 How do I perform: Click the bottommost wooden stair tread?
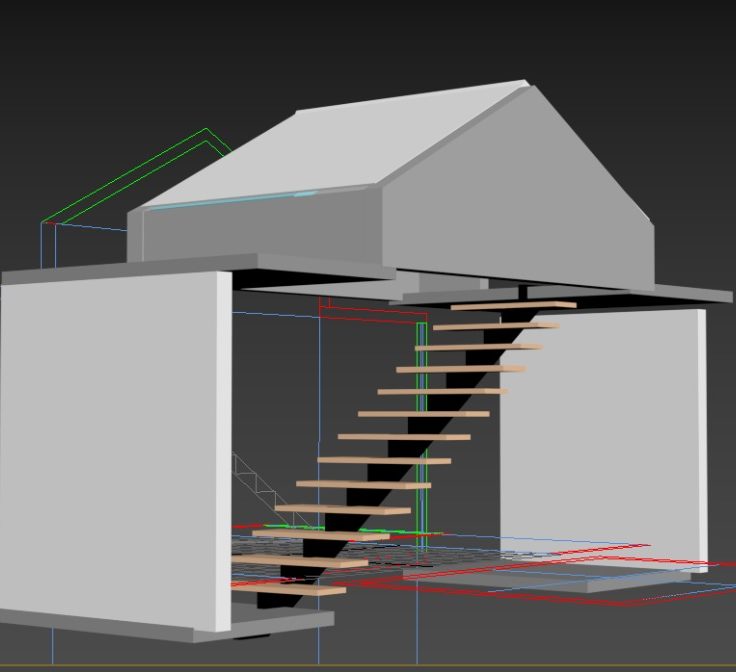click(x=288, y=591)
